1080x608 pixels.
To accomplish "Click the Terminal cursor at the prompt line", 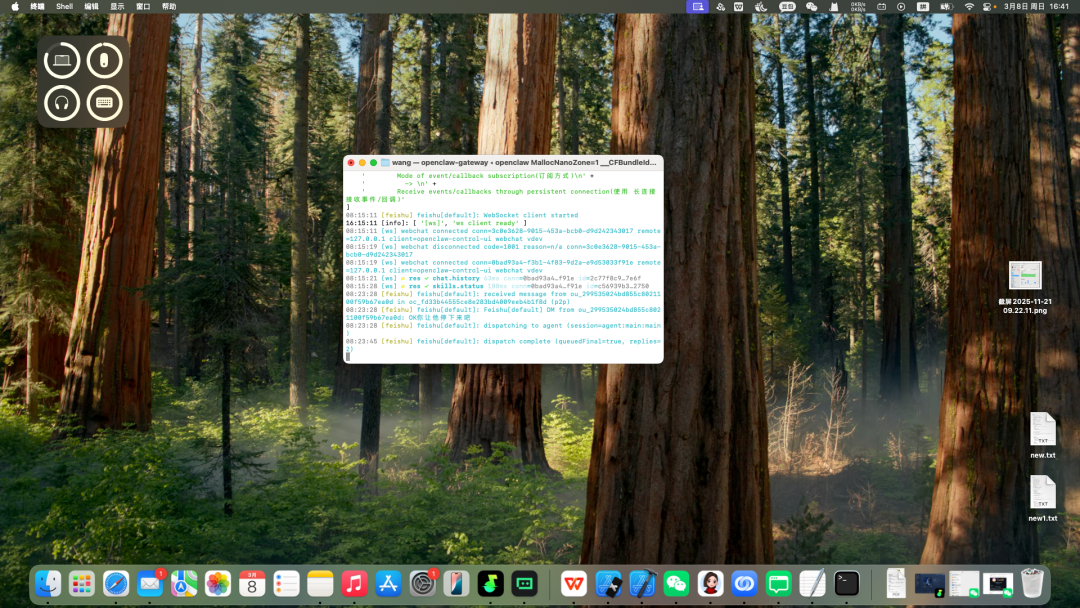I will click(x=348, y=357).
